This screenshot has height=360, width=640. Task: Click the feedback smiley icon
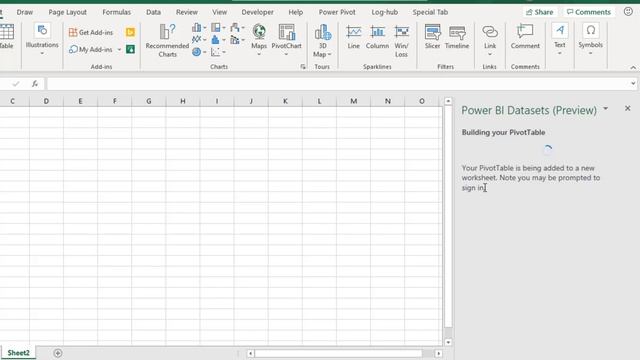628,12
